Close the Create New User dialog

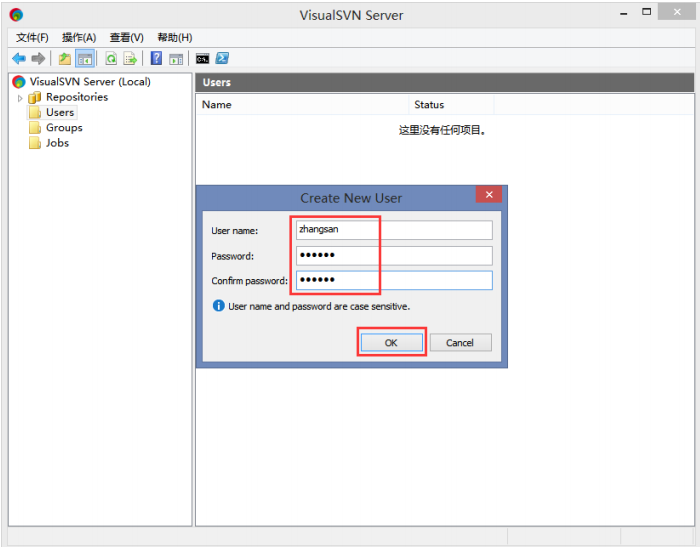489,195
